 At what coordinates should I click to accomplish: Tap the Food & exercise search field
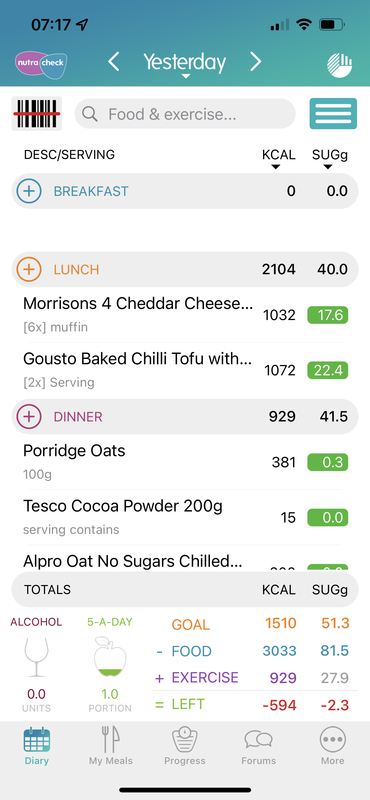[185, 114]
